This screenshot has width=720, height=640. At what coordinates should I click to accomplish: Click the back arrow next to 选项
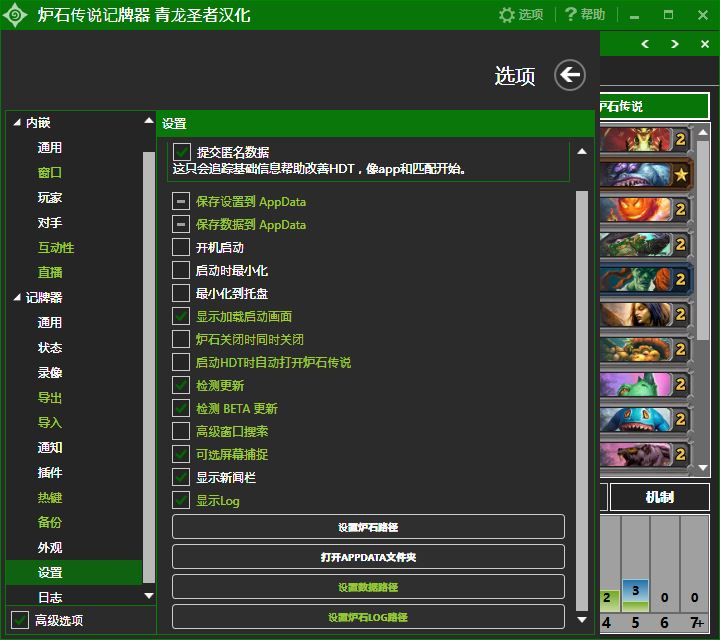tap(569, 75)
